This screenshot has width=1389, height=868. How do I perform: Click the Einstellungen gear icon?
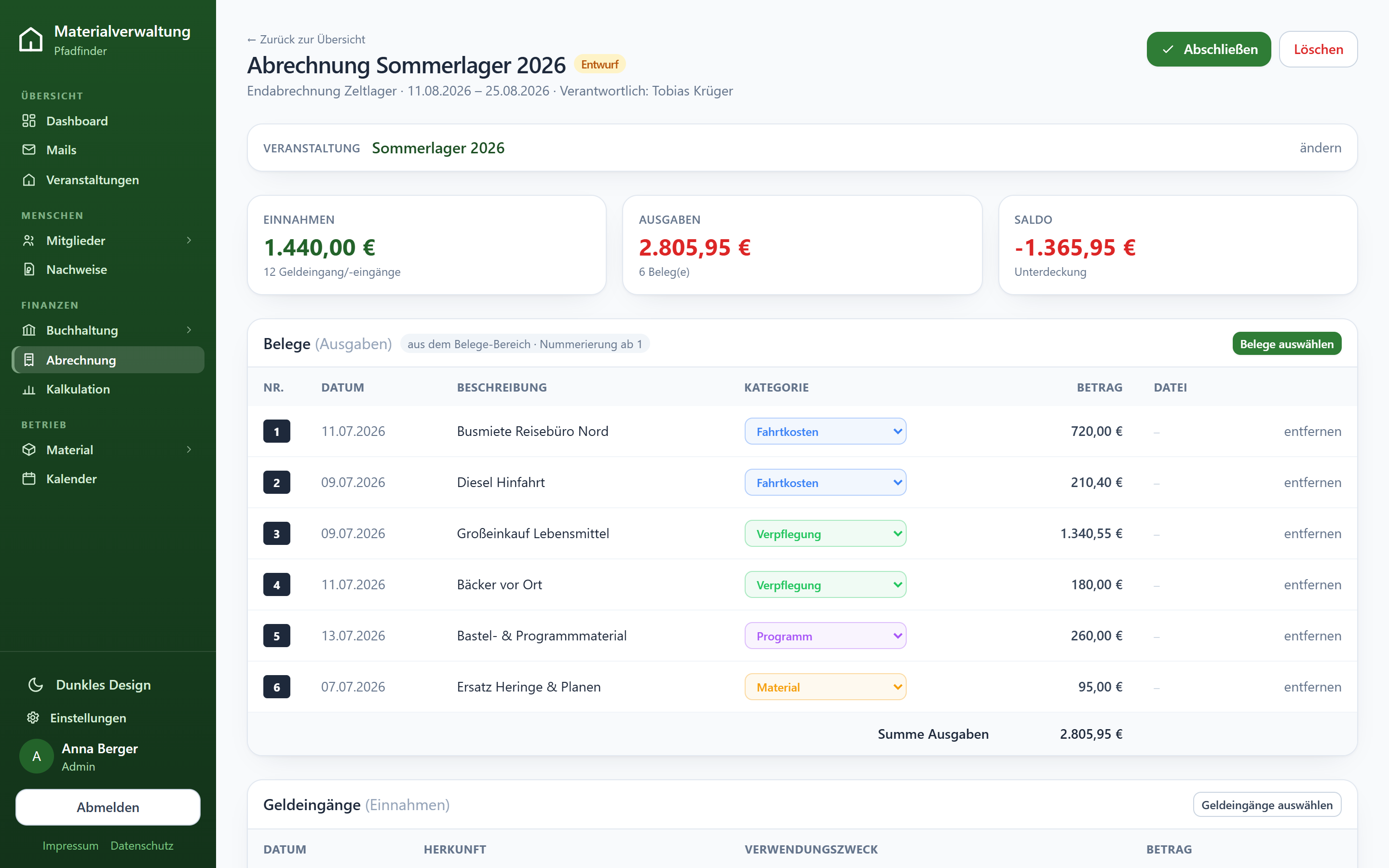tap(33, 718)
